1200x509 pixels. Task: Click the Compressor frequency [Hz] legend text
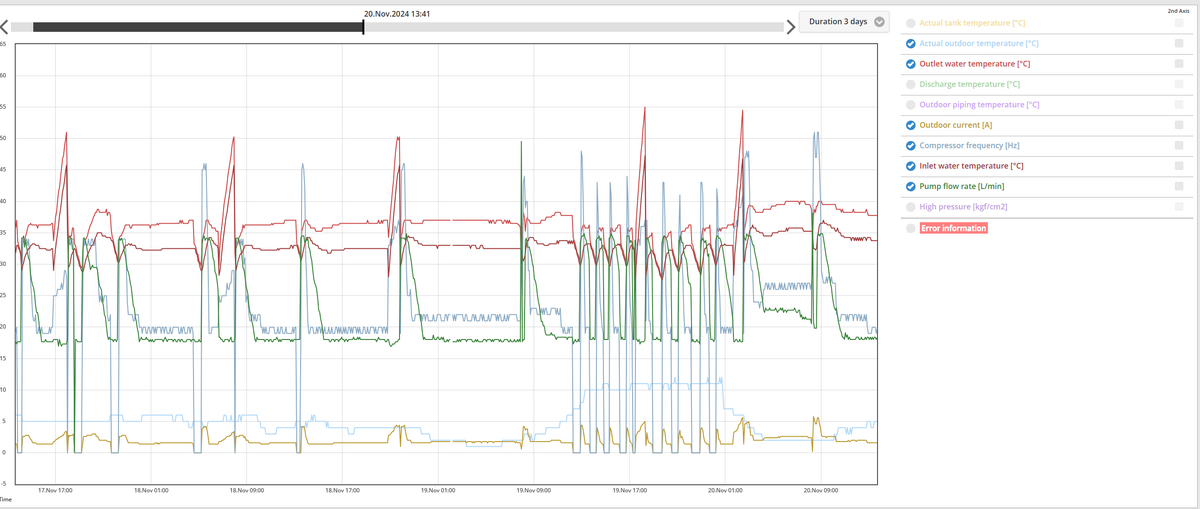click(969, 146)
